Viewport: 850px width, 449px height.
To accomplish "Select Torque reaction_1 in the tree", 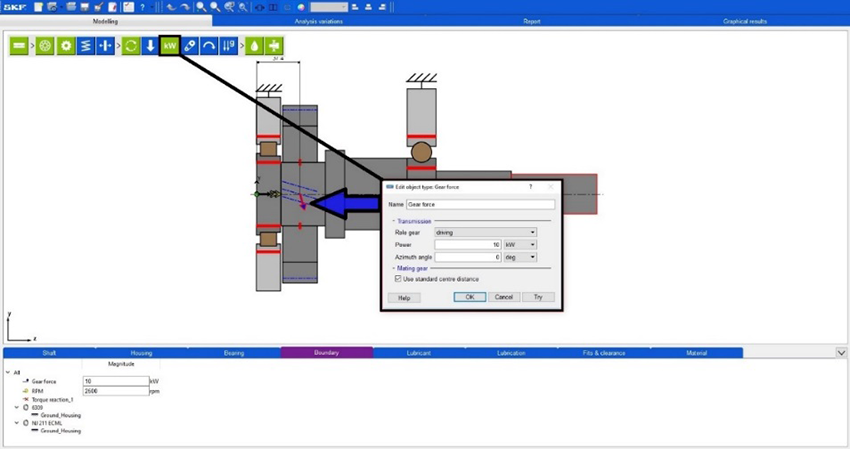I will [52, 400].
